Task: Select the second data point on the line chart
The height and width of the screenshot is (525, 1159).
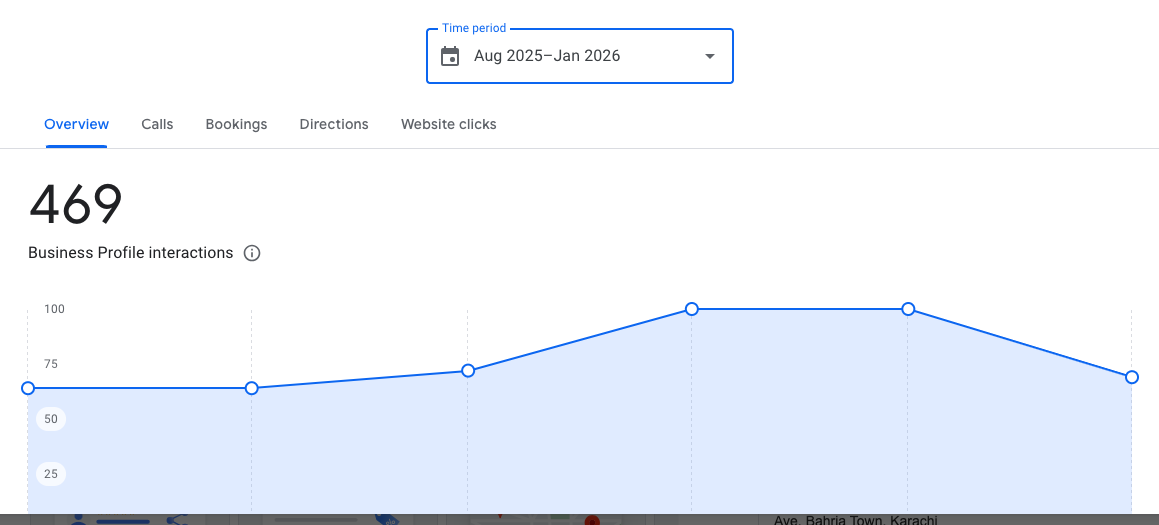Action: [252, 388]
